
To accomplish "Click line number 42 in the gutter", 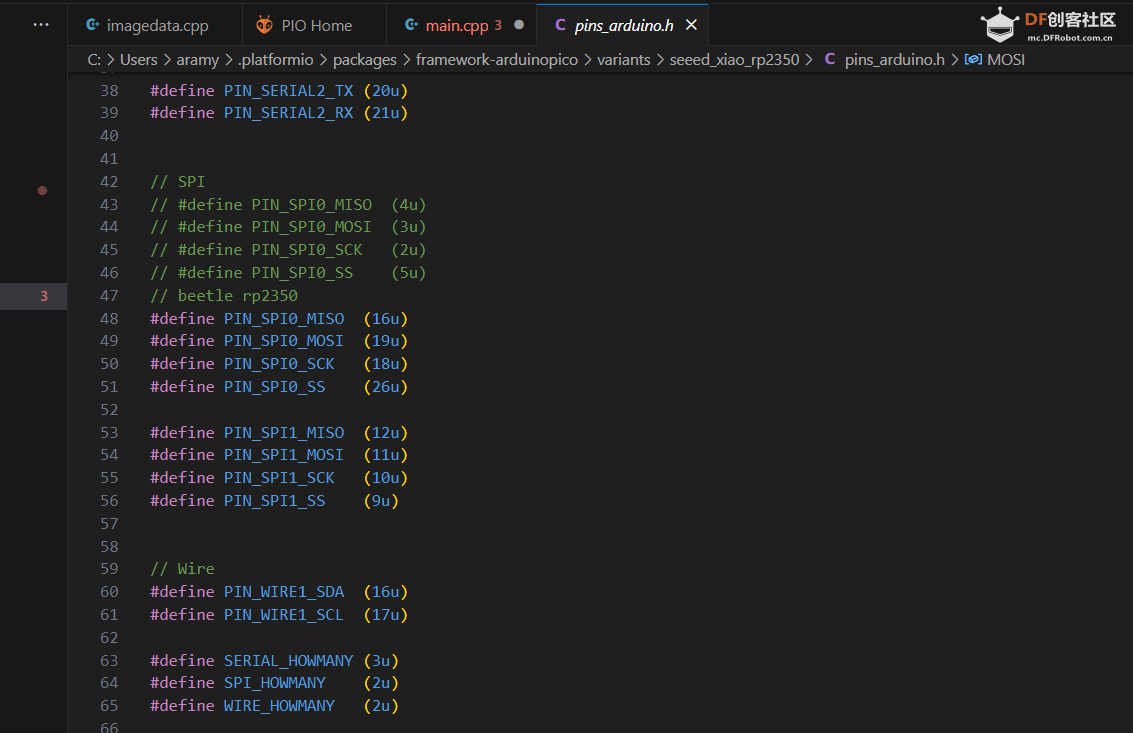I will pos(109,181).
